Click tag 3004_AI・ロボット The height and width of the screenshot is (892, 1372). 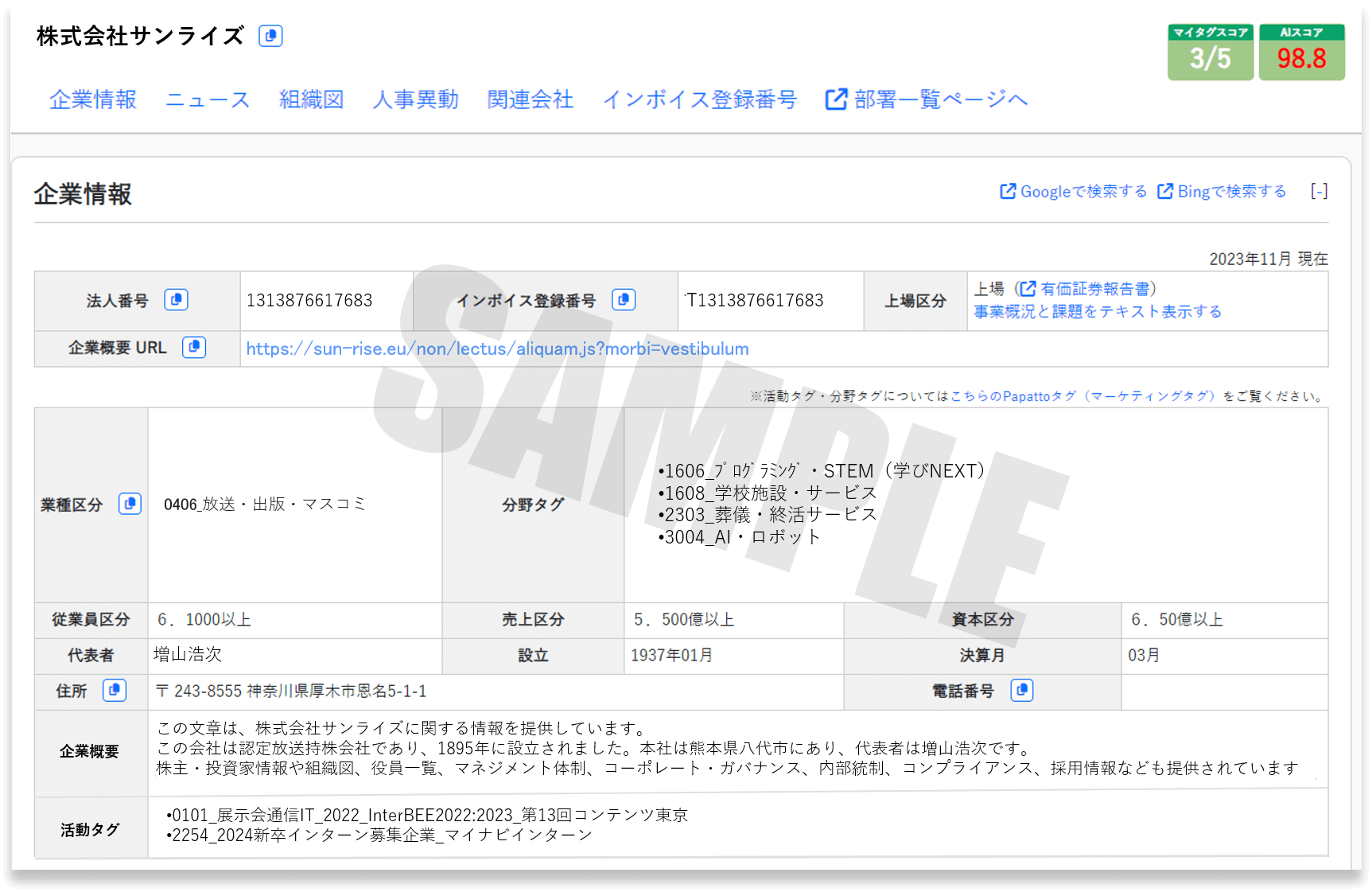click(x=739, y=536)
